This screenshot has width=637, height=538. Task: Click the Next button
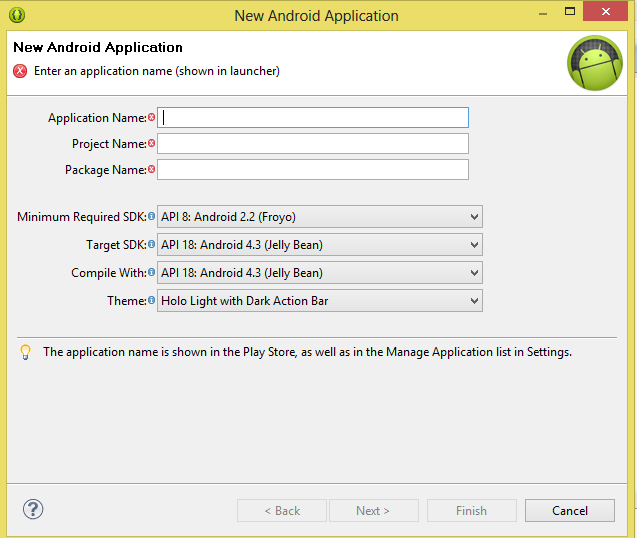pyautogui.click(x=374, y=510)
